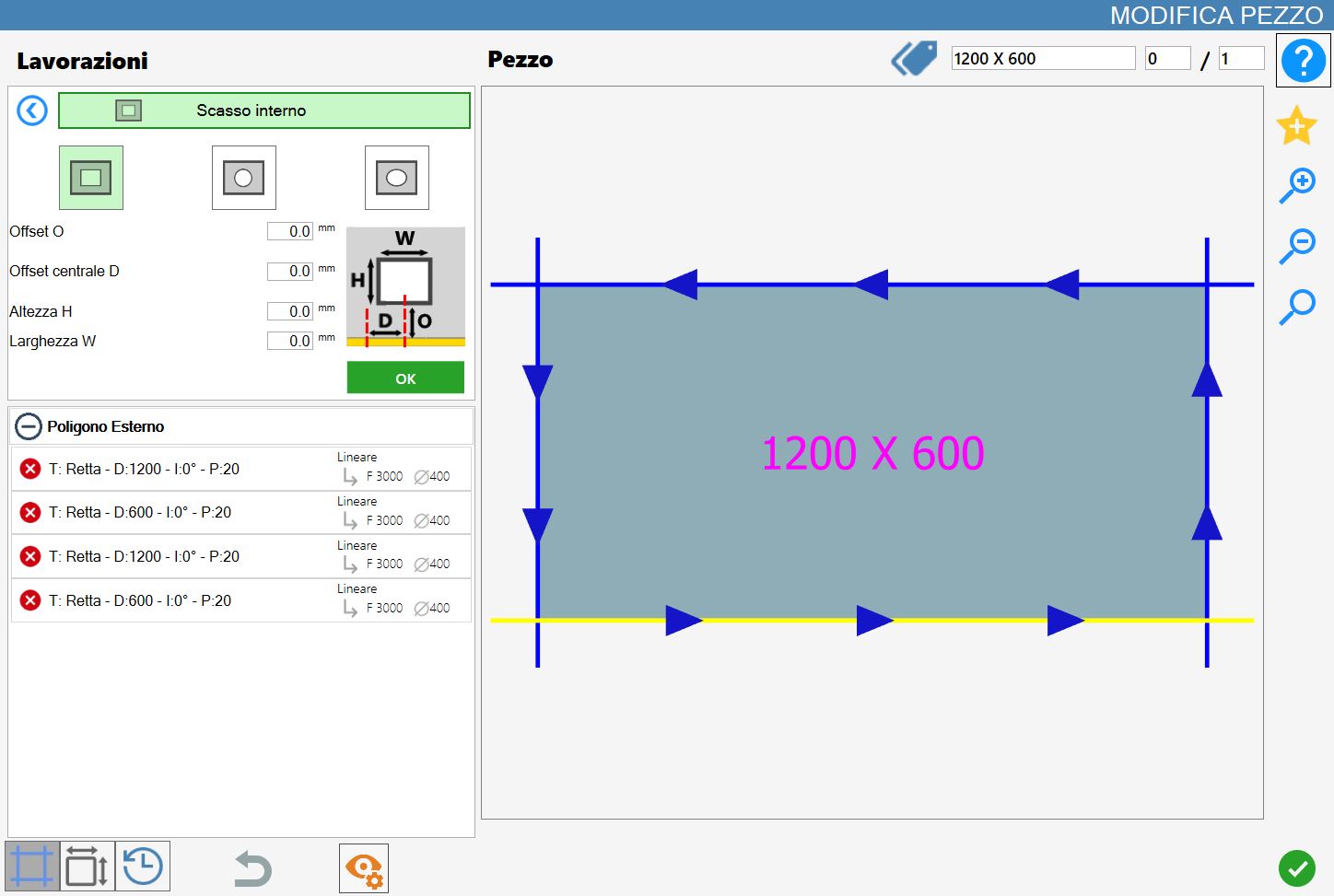Collapse the Poligono Esterno section
Viewport: 1334px width, 896px height.
coord(29,426)
